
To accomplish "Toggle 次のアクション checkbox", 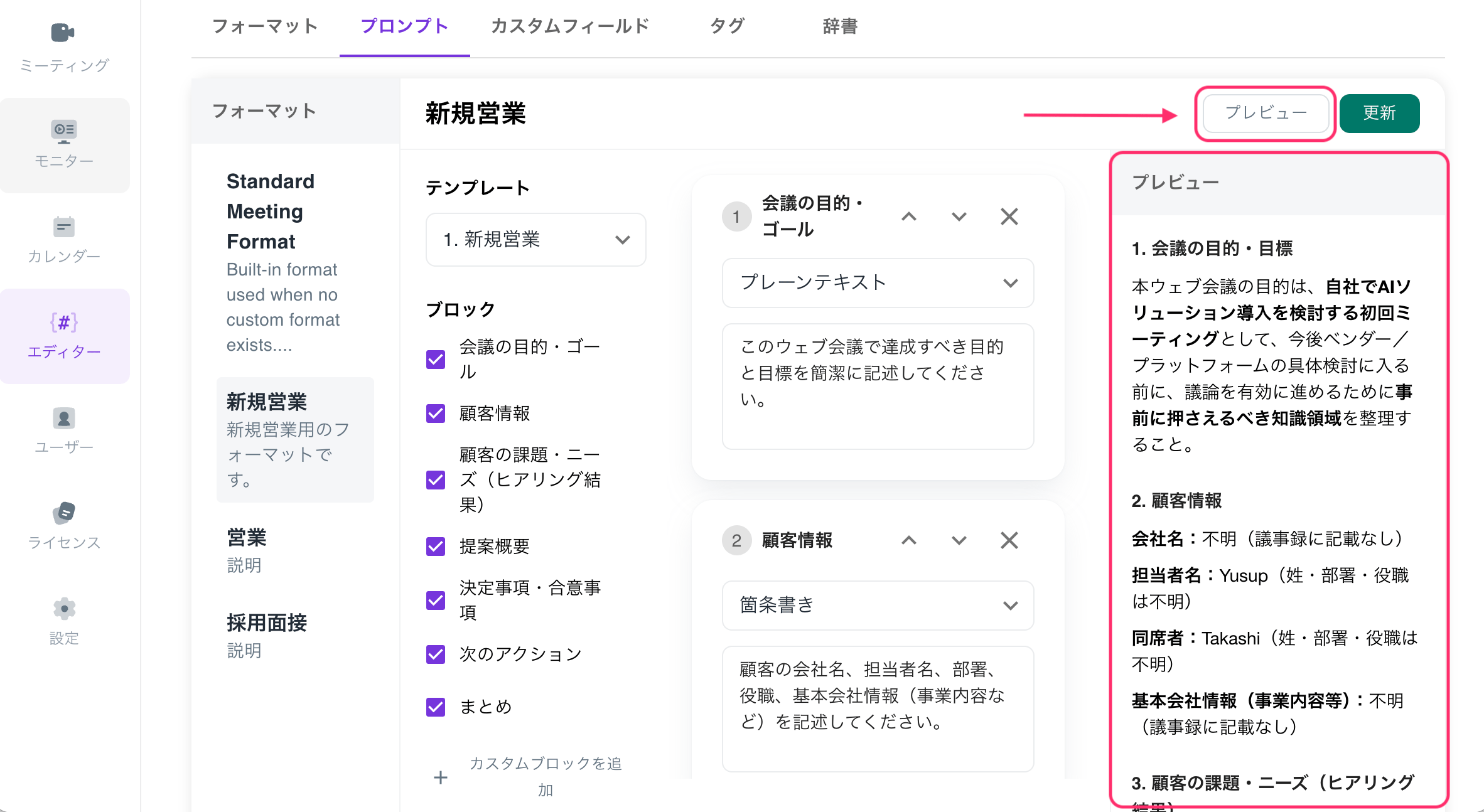I will pyautogui.click(x=436, y=654).
